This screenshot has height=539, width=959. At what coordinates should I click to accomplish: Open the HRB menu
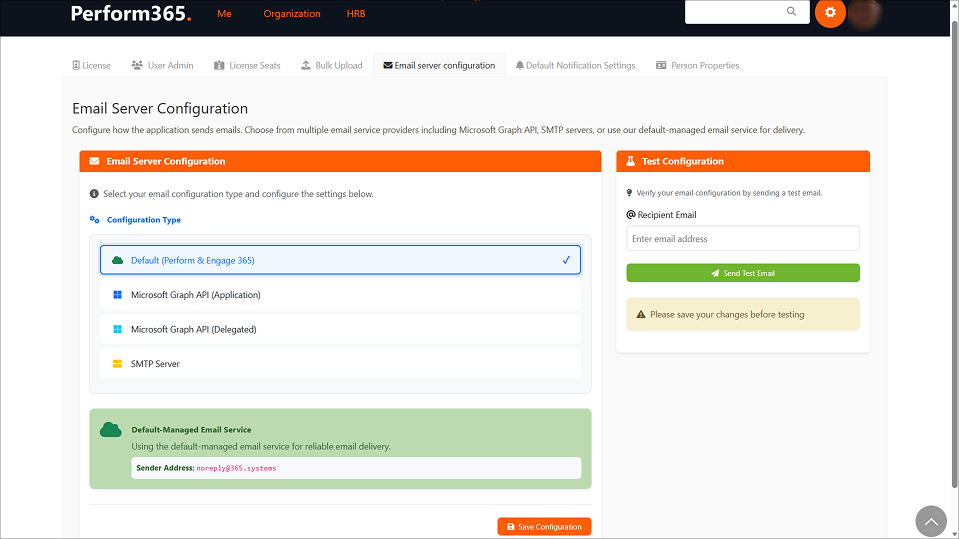click(x=356, y=13)
